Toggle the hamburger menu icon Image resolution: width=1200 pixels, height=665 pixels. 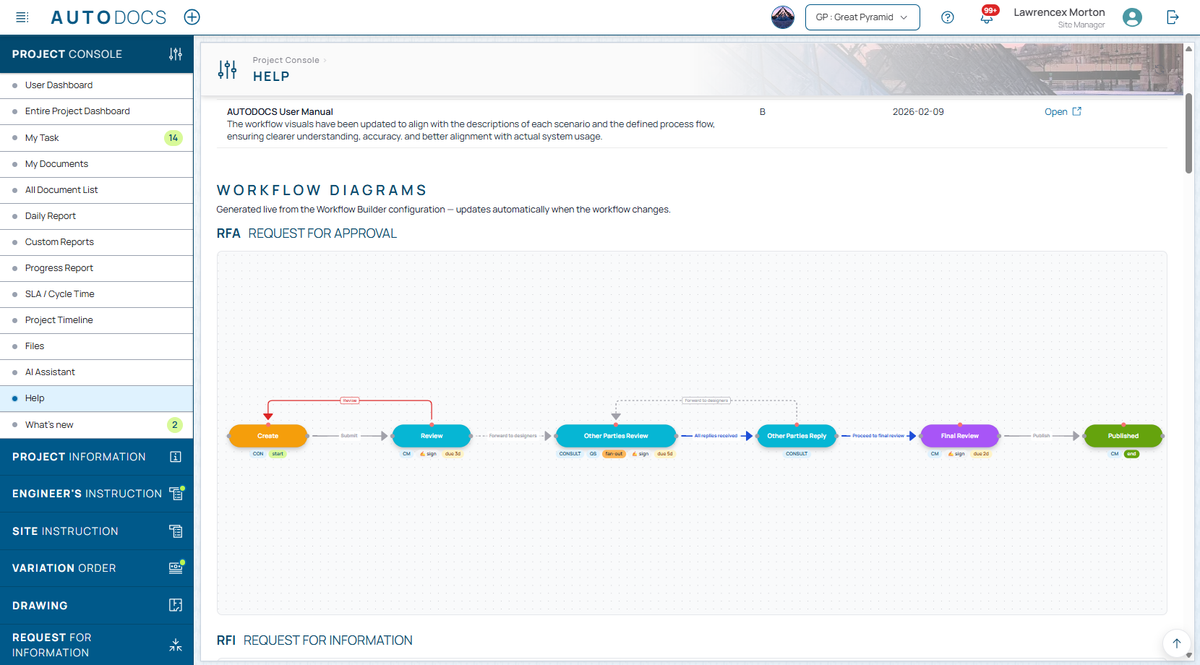click(23, 18)
